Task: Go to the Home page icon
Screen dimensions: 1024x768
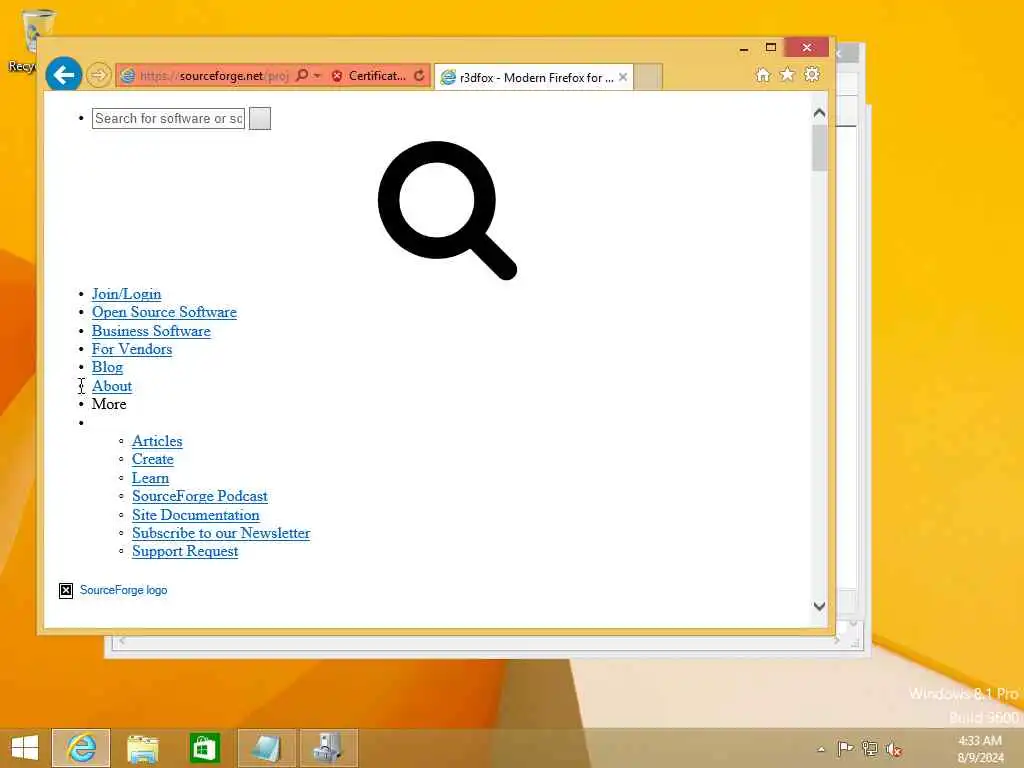Action: (x=763, y=74)
